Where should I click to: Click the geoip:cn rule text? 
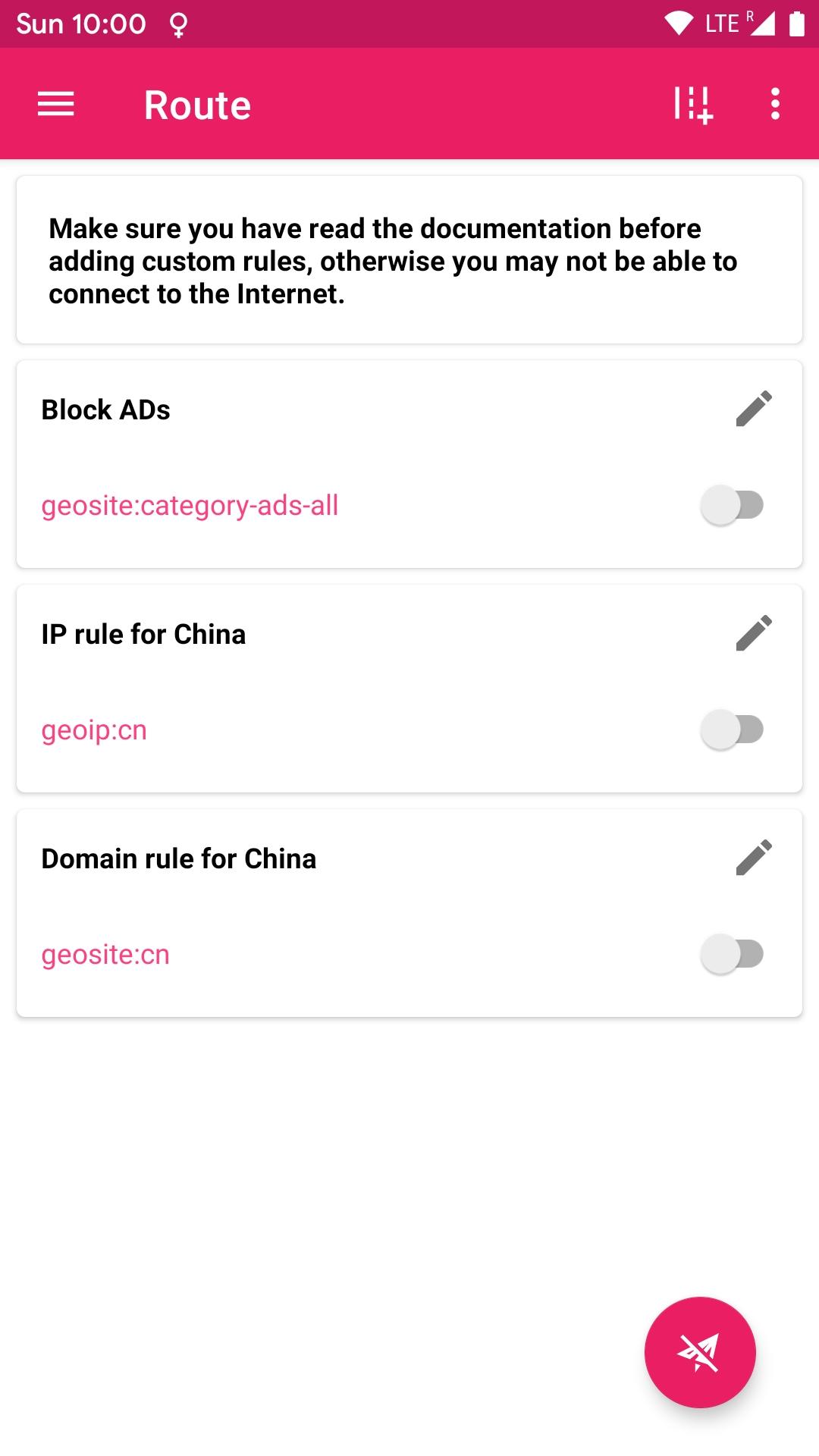coord(94,730)
